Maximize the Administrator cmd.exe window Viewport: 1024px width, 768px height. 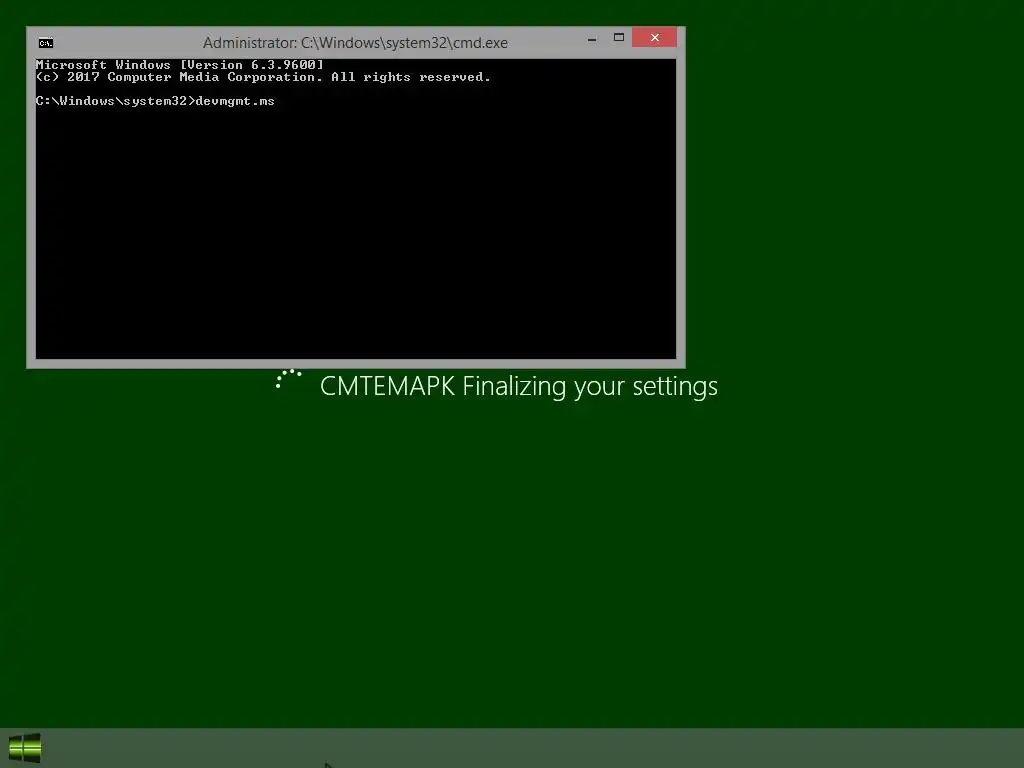coord(618,38)
